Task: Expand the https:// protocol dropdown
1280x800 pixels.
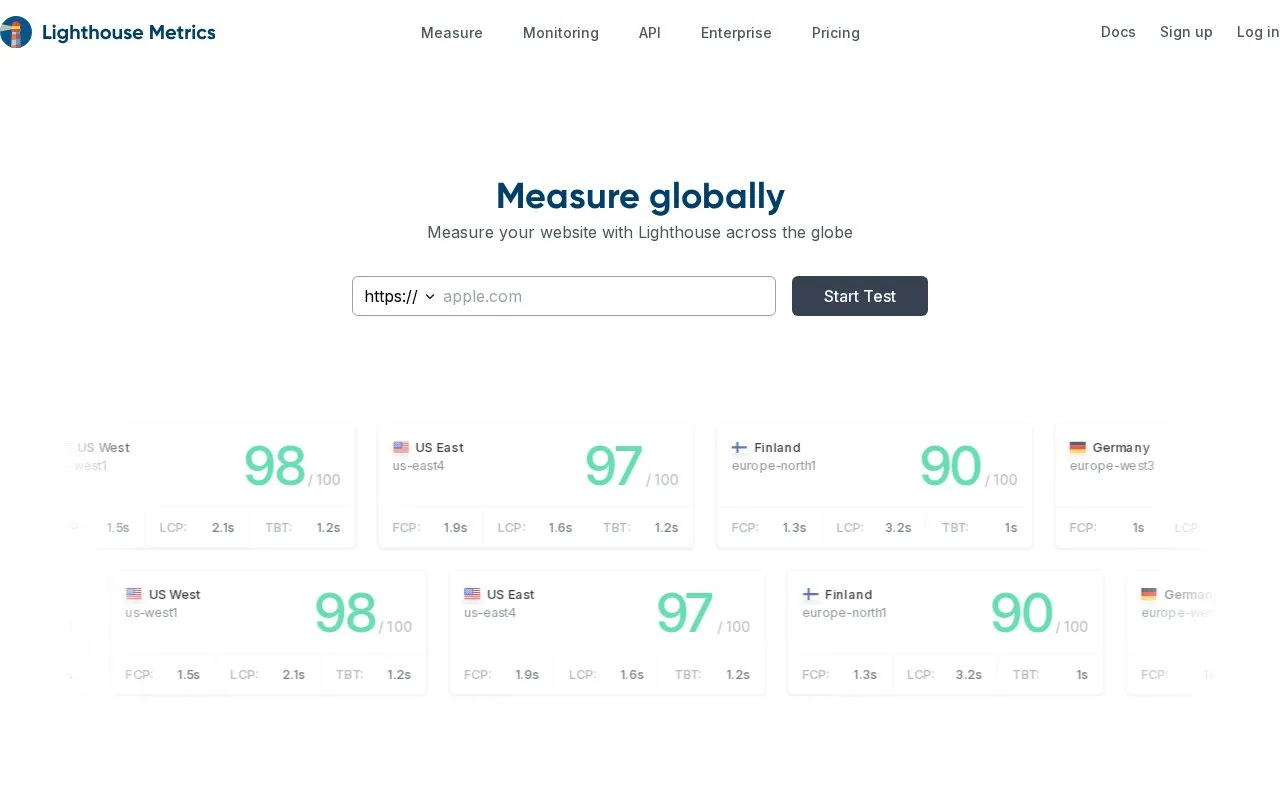Action: pyautogui.click(x=399, y=296)
